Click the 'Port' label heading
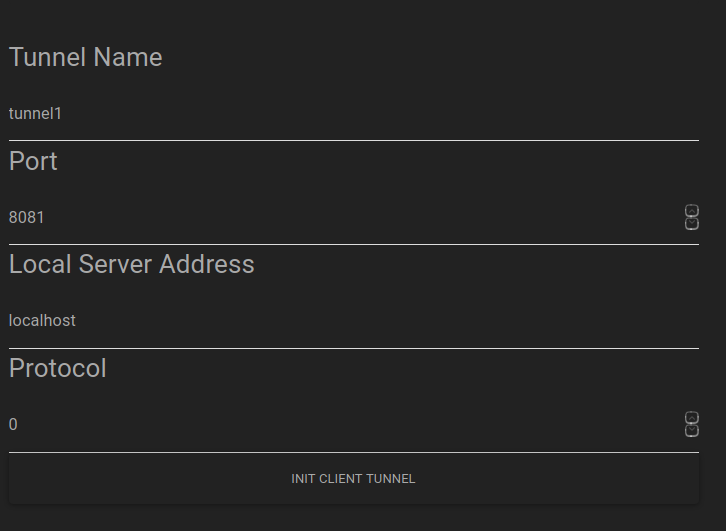 coord(33,162)
